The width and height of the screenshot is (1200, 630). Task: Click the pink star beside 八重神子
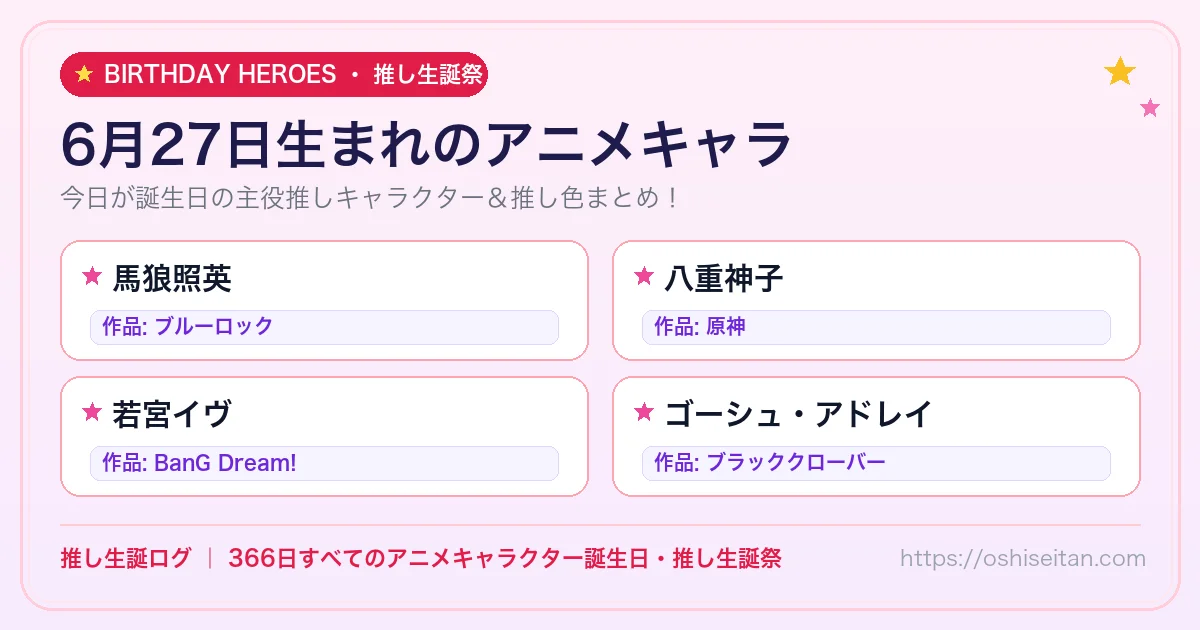point(644,276)
